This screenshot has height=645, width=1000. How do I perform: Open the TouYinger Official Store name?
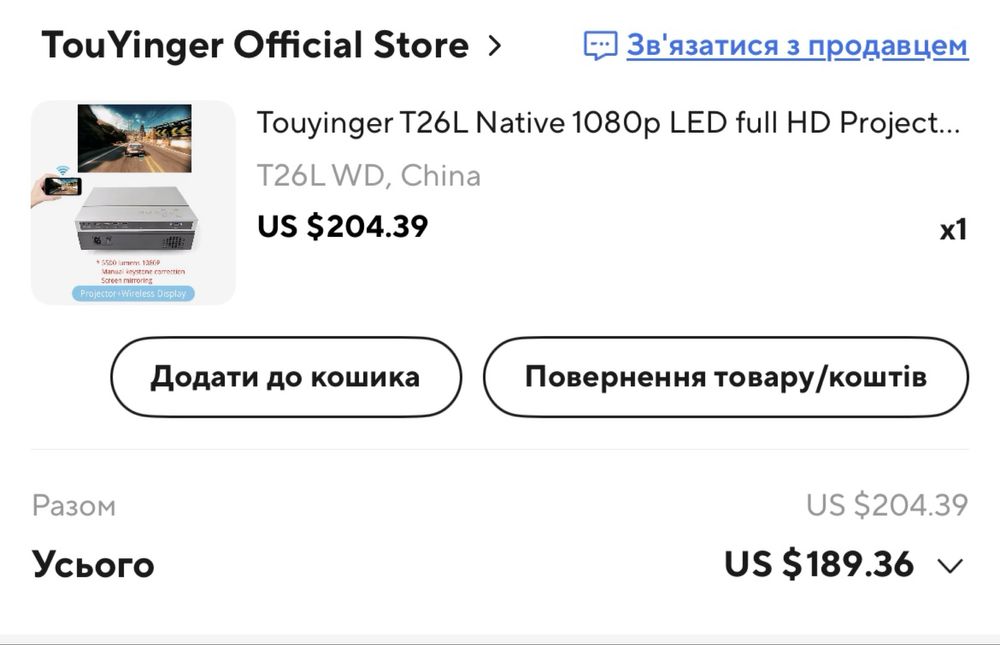(255, 46)
